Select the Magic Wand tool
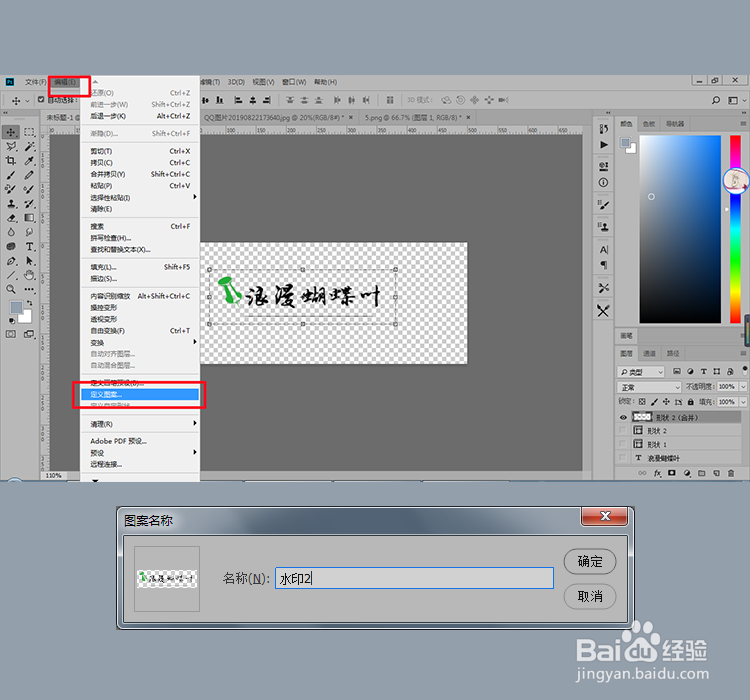Viewport: 750px width, 700px height. point(29,146)
